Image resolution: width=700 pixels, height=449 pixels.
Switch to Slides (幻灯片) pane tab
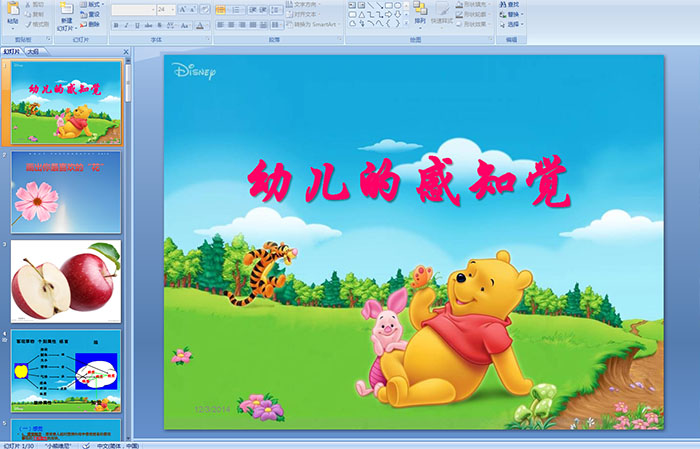[12, 52]
